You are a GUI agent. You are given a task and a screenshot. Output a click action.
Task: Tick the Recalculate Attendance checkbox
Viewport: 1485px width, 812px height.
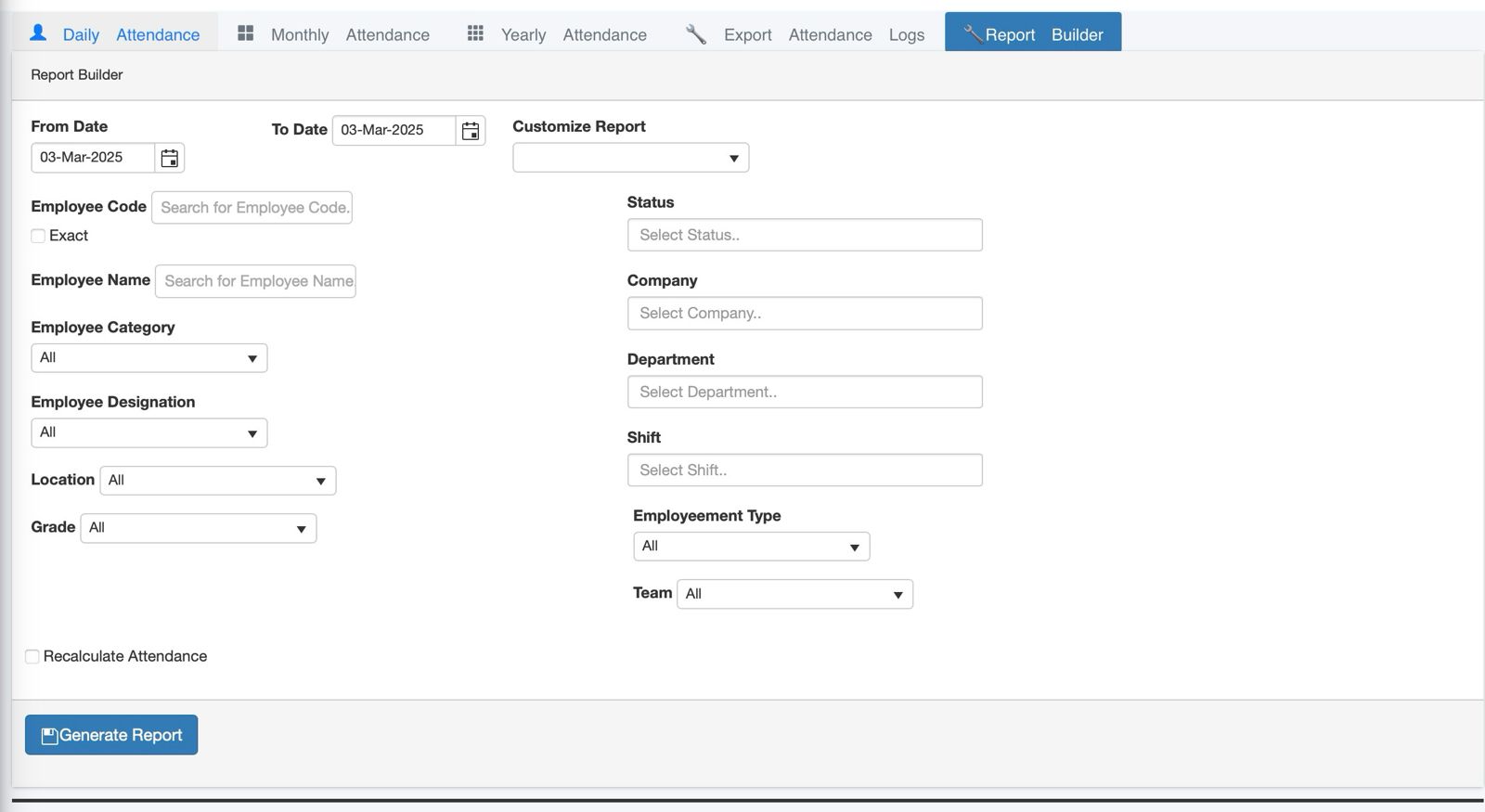coord(32,657)
